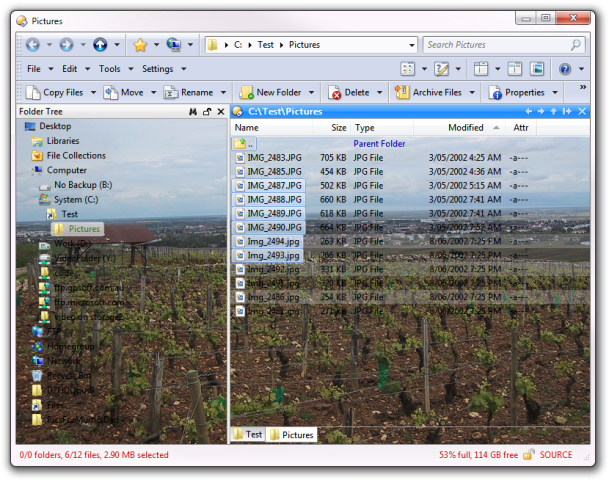The image size is (609, 480).
Task: Sort the file list by the Modified column header
Action: (x=466, y=128)
